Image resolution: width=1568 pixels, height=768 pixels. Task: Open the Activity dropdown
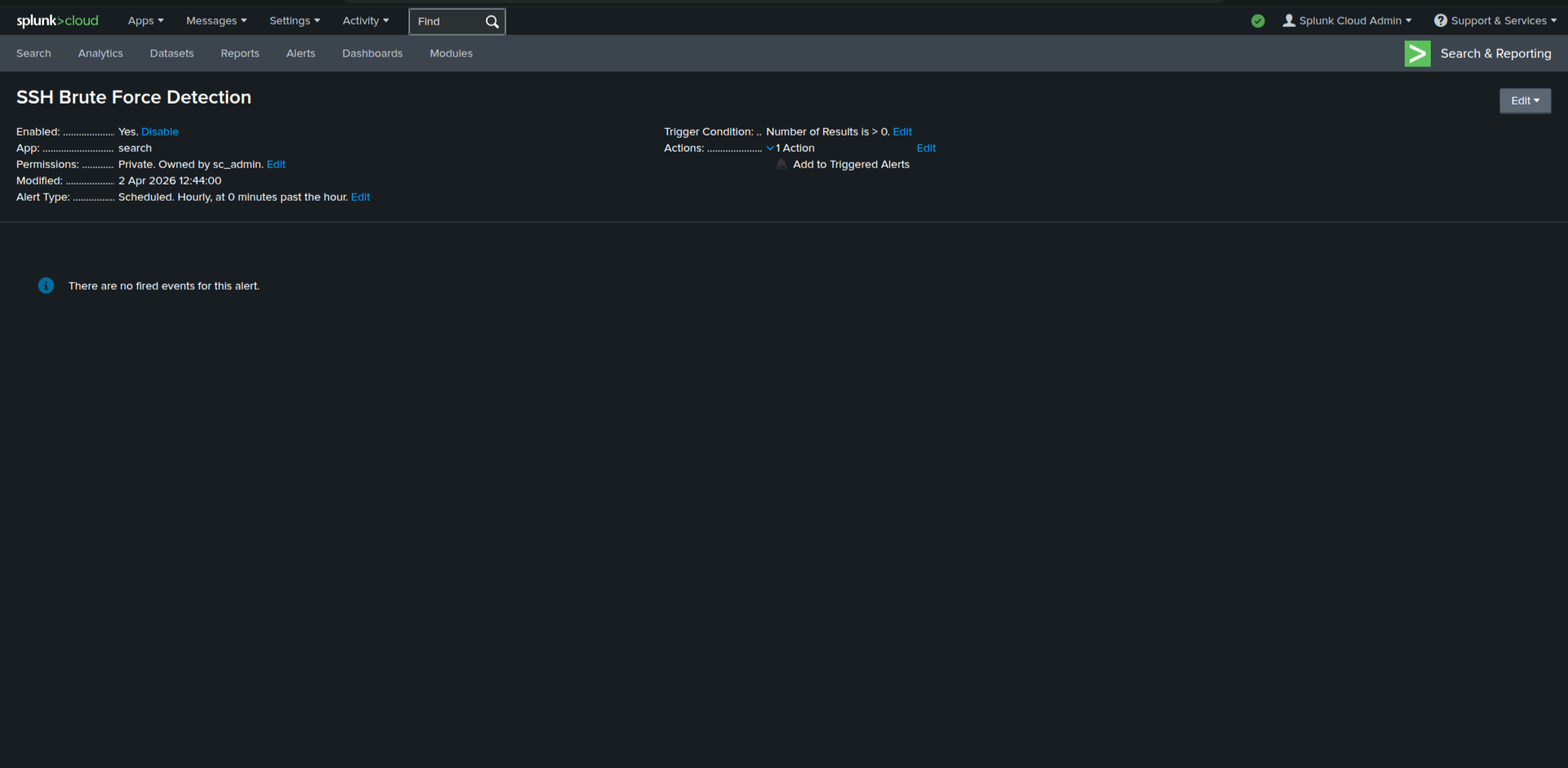[x=366, y=20]
